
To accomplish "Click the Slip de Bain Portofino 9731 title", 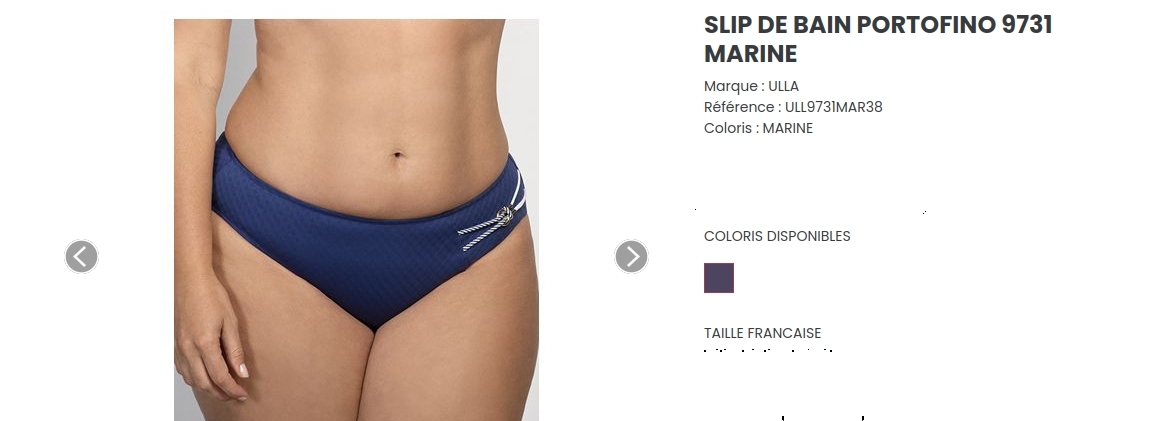I will [877, 39].
